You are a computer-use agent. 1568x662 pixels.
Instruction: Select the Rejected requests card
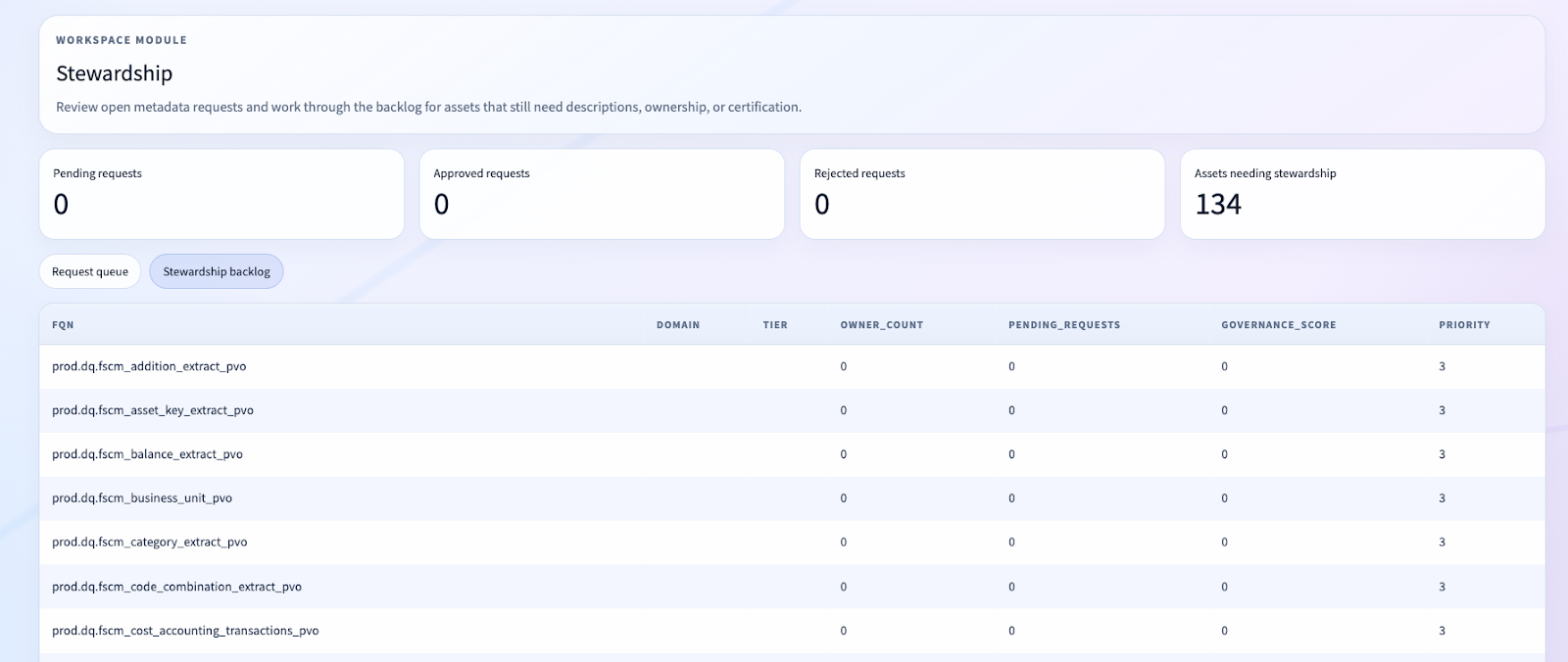(982, 194)
